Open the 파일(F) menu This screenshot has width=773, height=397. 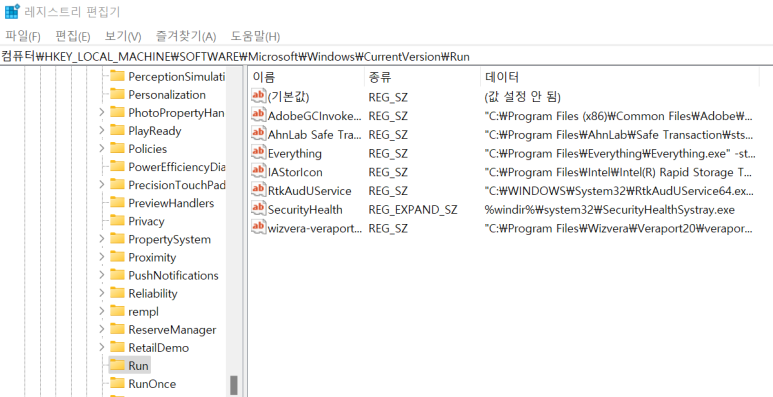(x=23, y=36)
